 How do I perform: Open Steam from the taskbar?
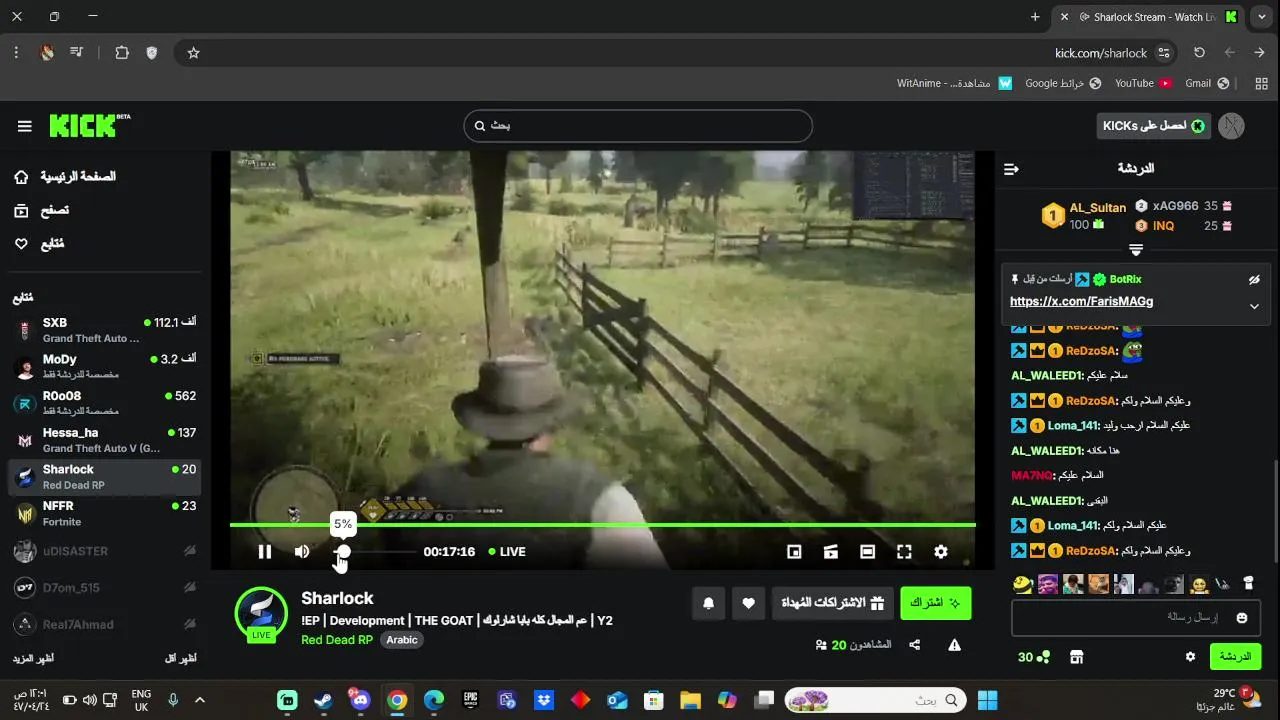(323, 700)
